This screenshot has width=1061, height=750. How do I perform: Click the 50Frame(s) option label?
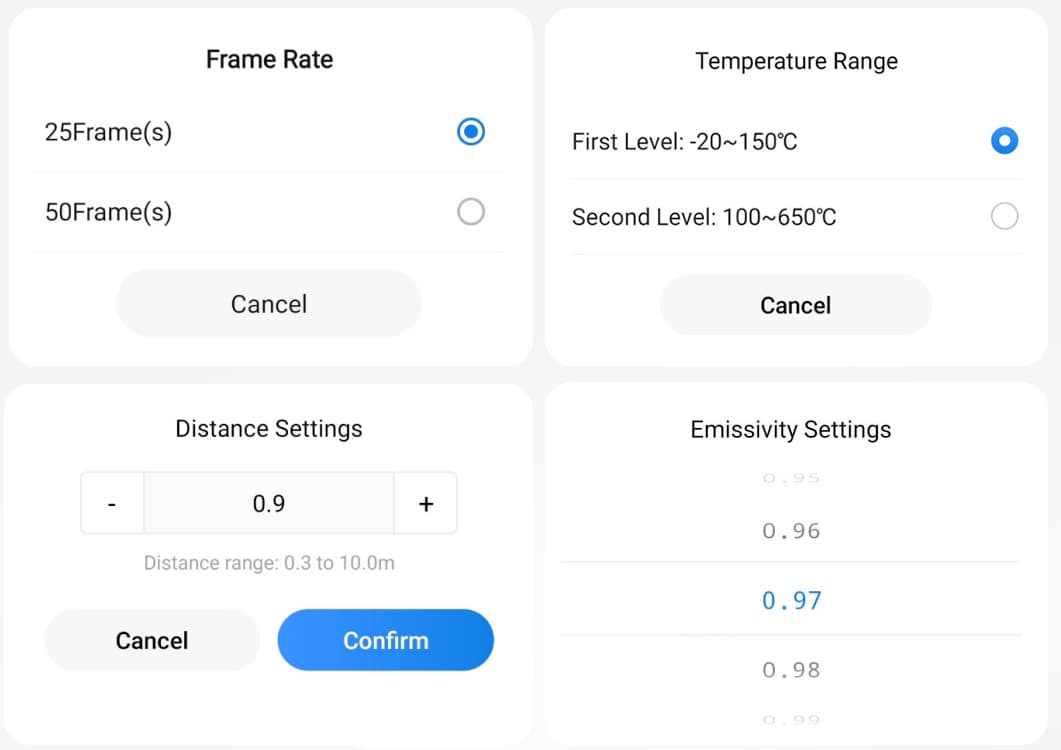point(108,212)
